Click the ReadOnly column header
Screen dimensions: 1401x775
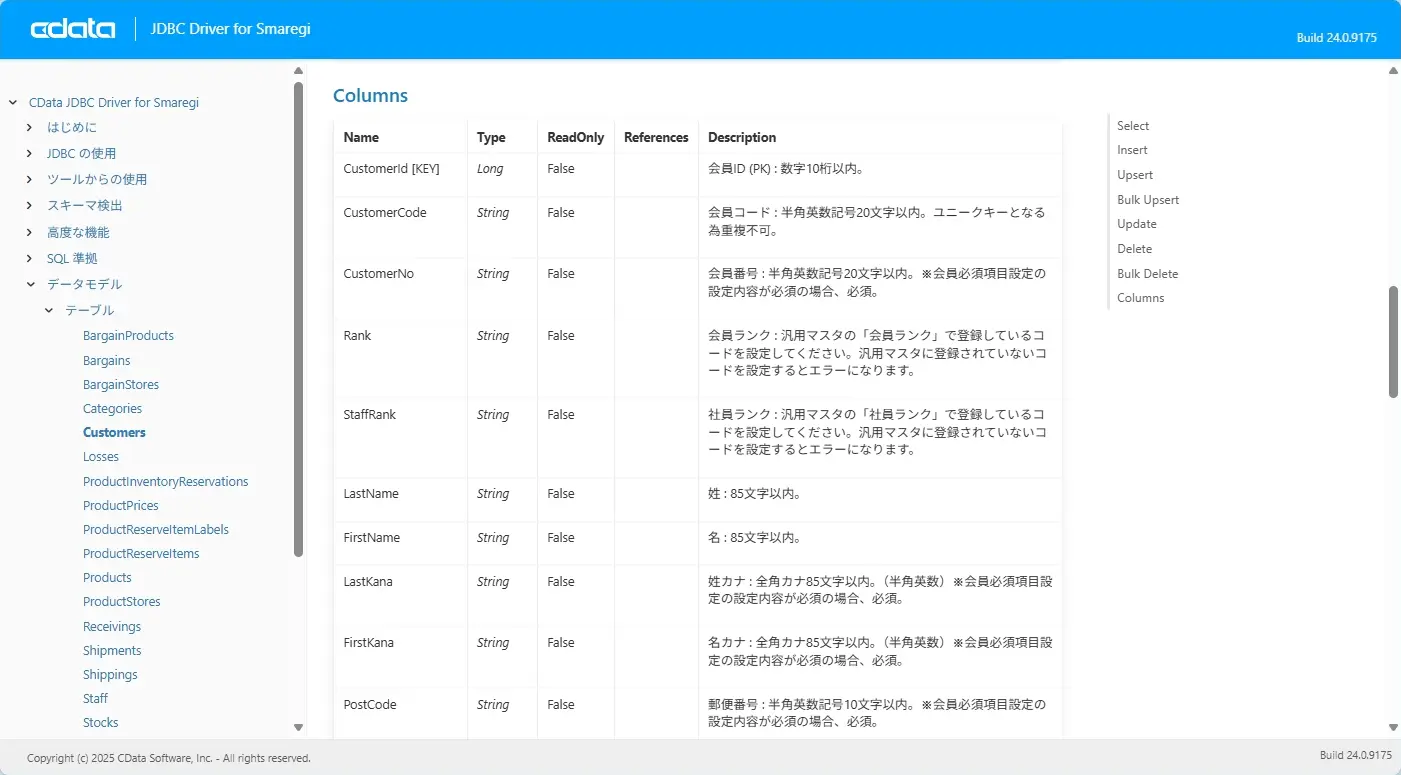coord(576,137)
